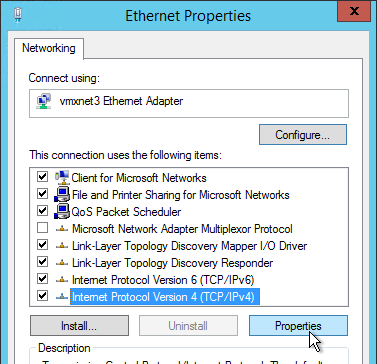Image resolution: width=377 pixels, height=364 pixels.
Task: Open Properties for the selected item
Action: [298, 326]
